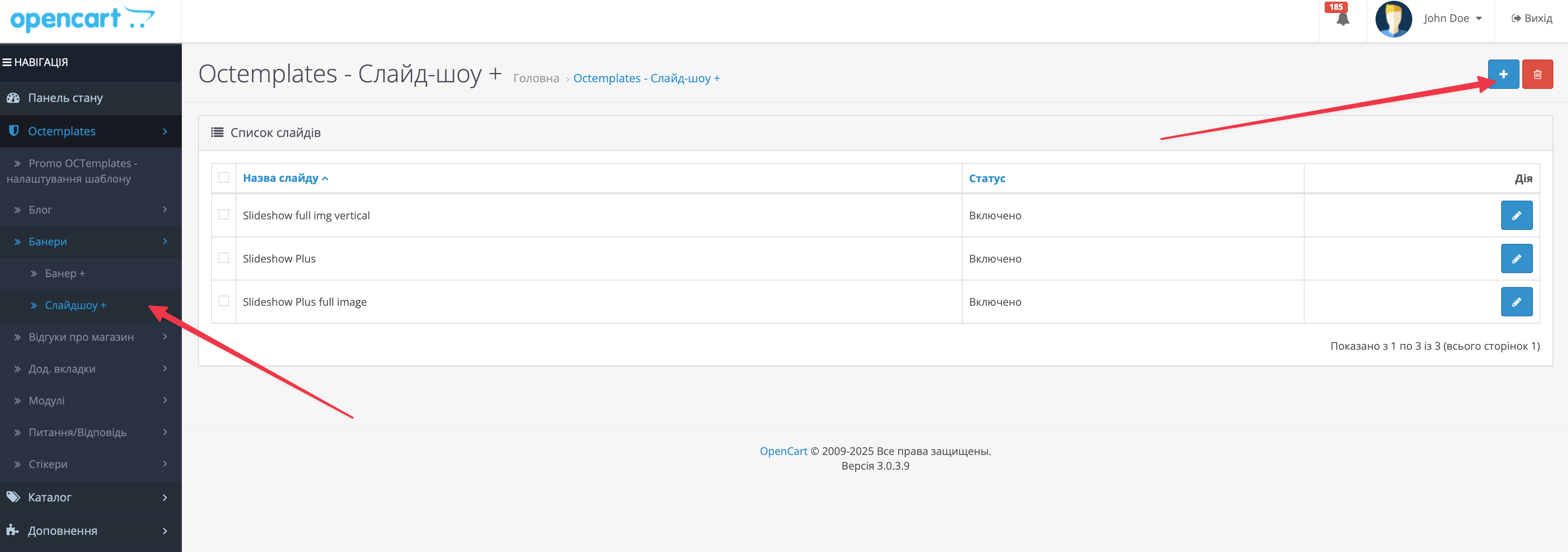This screenshot has height=552, width=1568.
Task: Sort by Назва слайду column header
Action: [x=280, y=178]
